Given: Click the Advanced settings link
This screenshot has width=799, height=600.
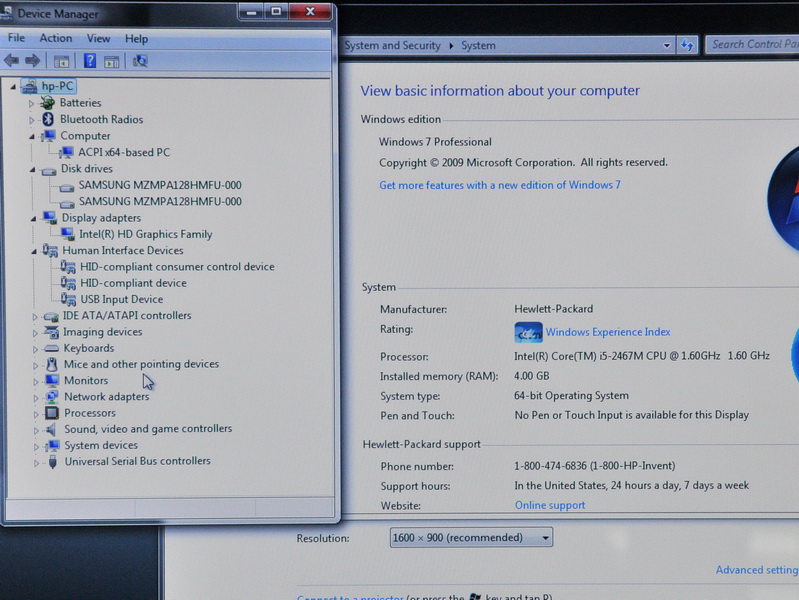Looking at the screenshot, I should [x=757, y=570].
